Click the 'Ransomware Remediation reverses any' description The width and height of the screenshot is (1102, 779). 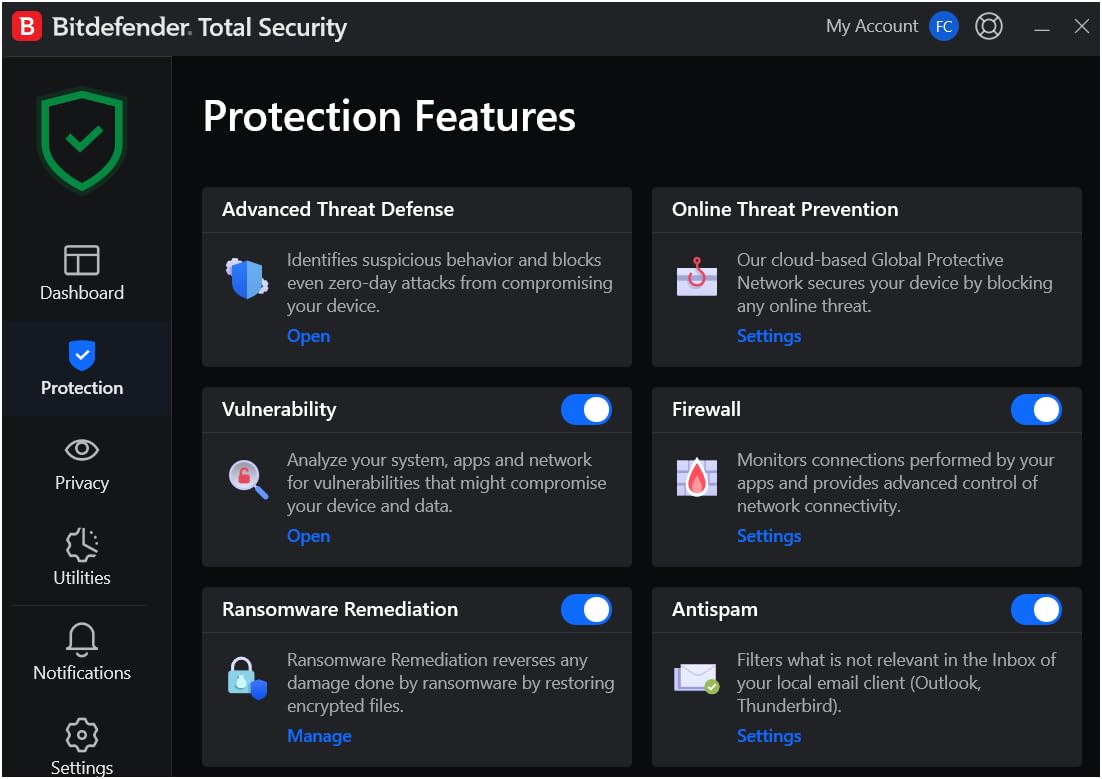[450, 683]
